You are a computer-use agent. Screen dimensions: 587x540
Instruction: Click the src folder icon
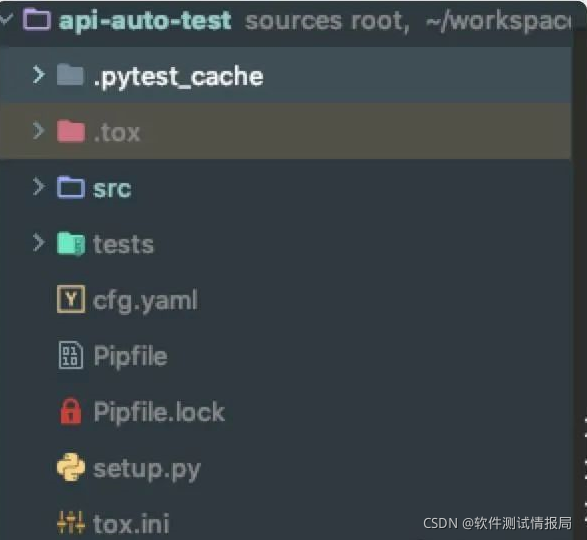point(71,187)
